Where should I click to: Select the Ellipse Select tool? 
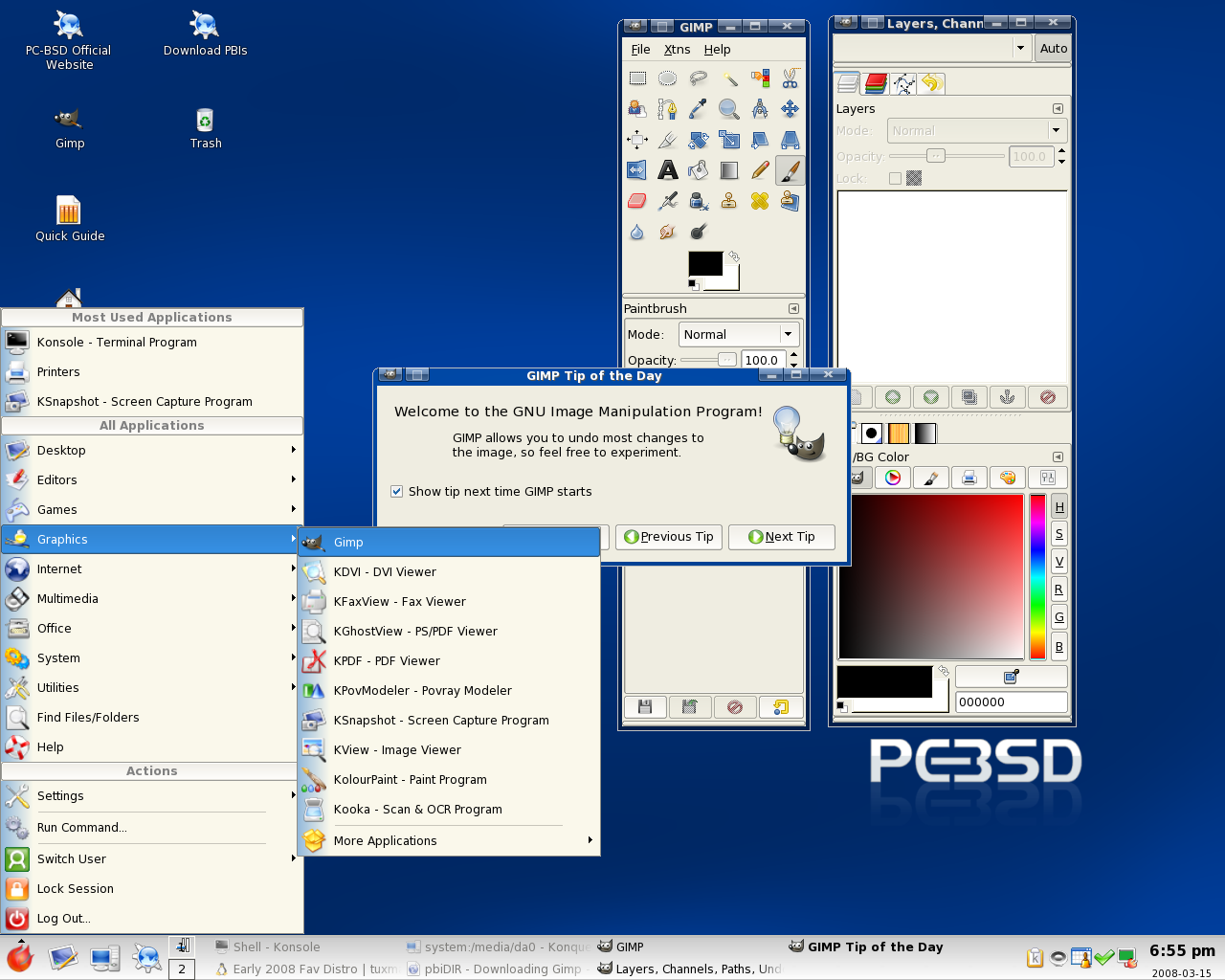click(668, 78)
